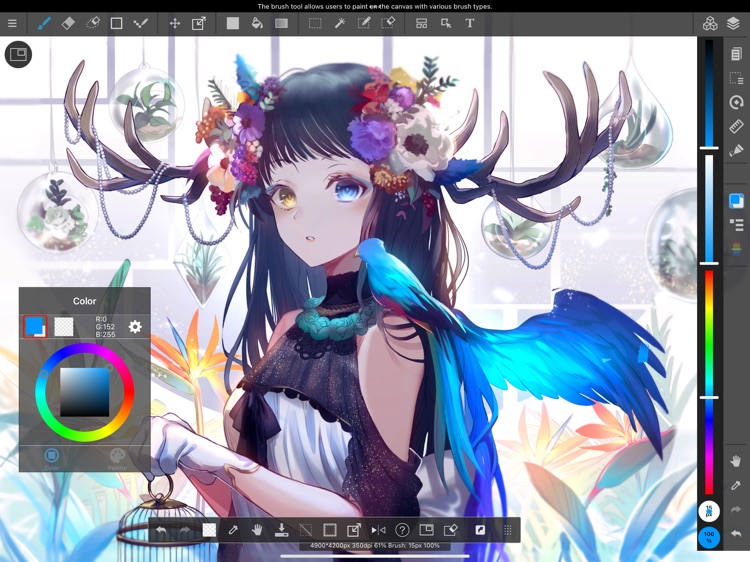Toggle reference window from bottom bar
The height and width of the screenshot is (562, 750).
(x=426, y=530)
